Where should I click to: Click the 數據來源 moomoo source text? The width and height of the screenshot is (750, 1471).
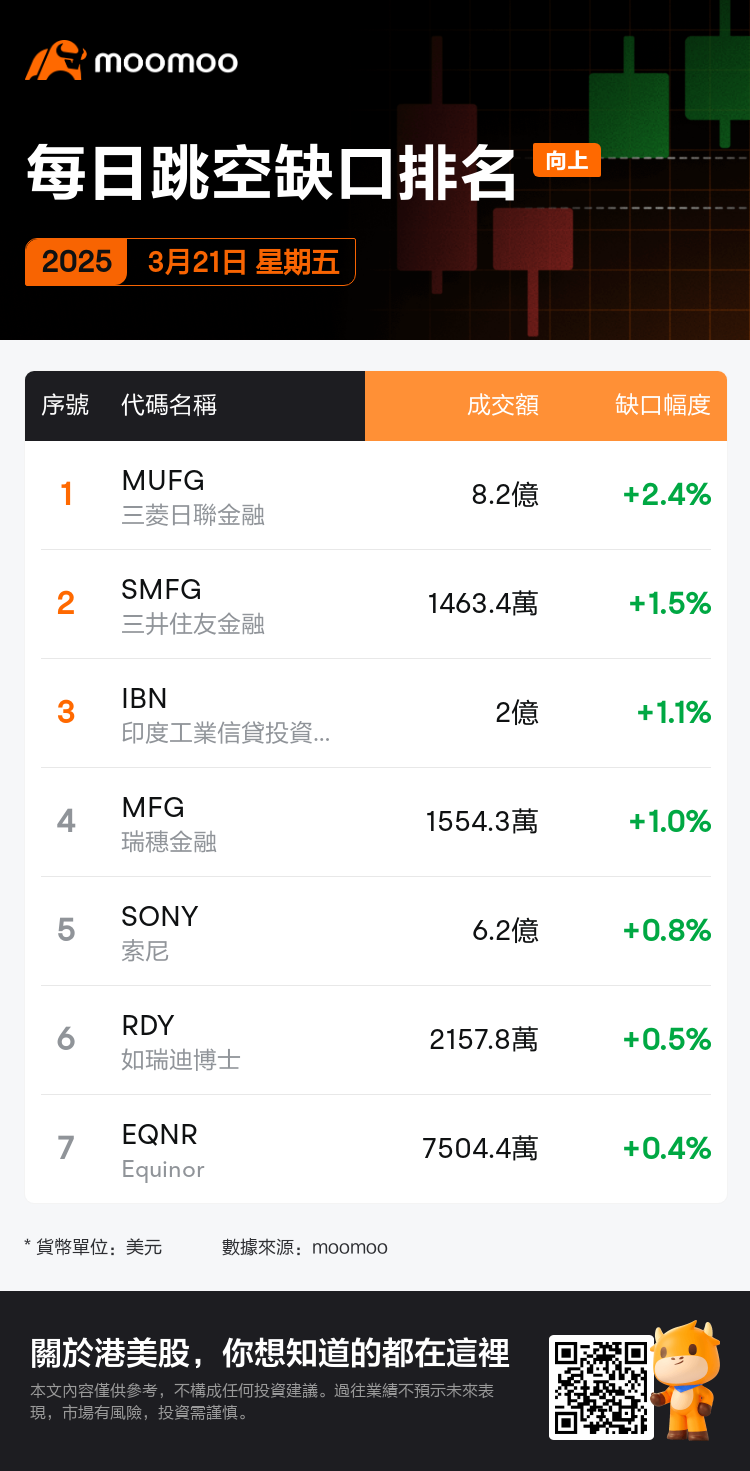tap(304, 1247)
